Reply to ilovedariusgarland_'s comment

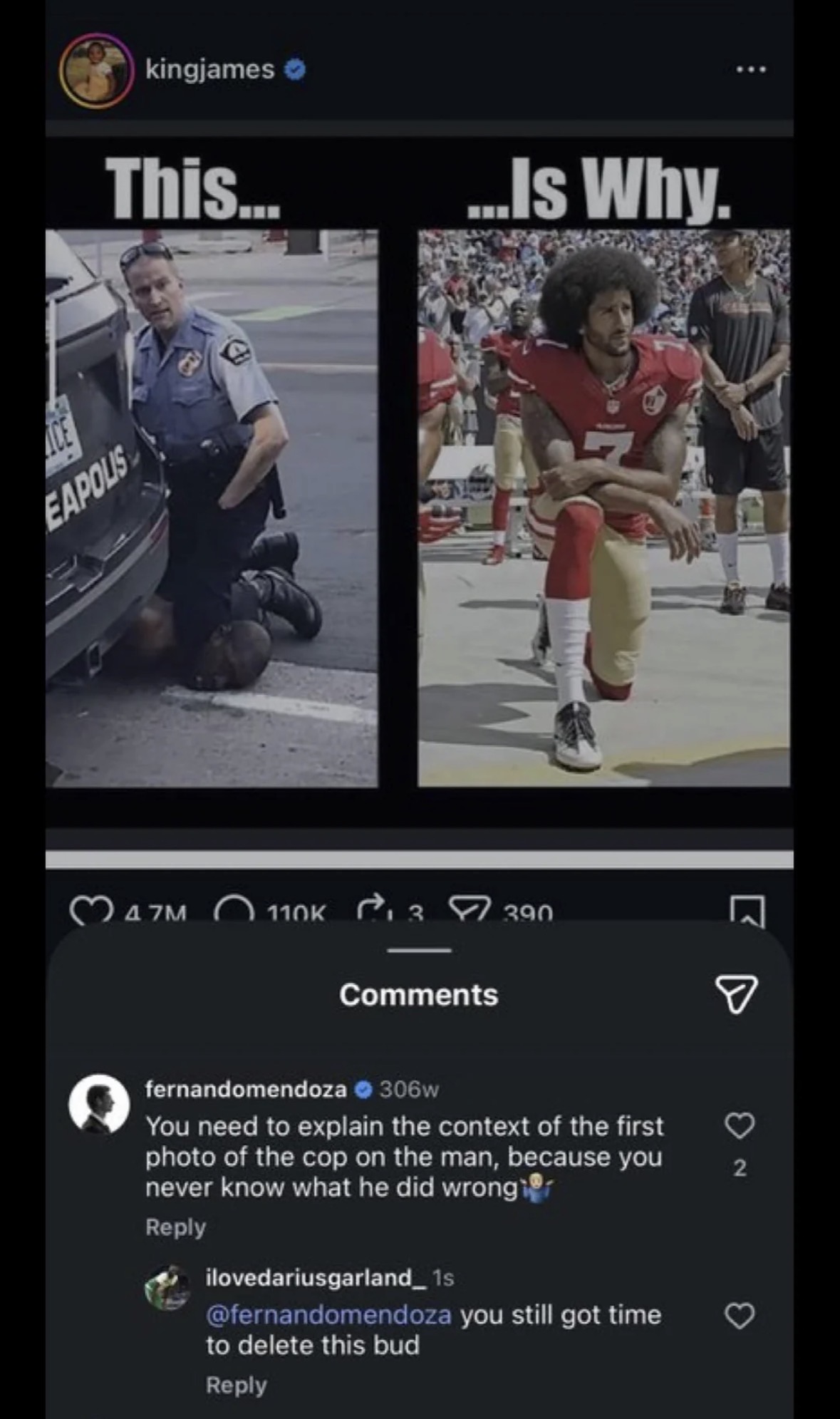click(236, 1385)
